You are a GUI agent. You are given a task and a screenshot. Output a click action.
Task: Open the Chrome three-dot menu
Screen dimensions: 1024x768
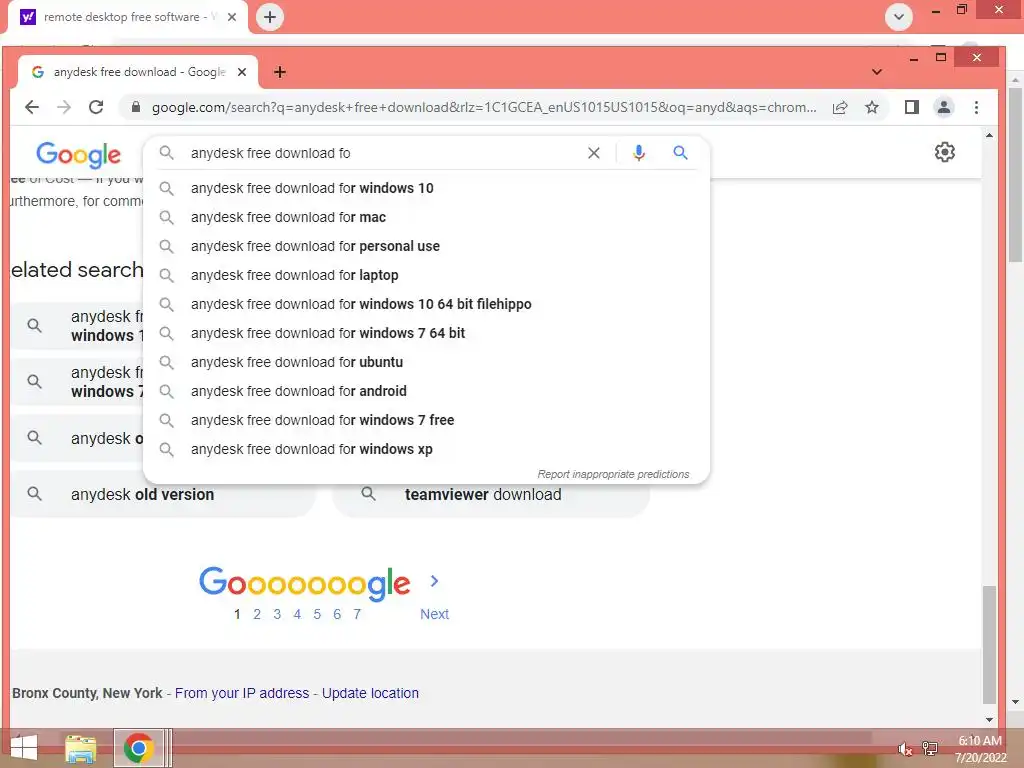(x=976, y=107)
